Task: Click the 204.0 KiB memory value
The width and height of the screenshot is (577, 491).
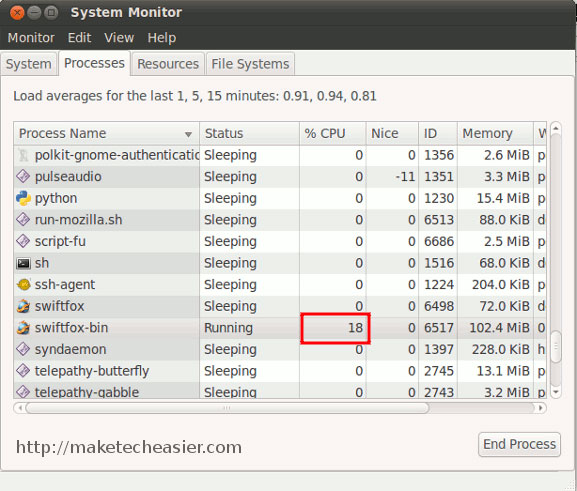Action: 501,285
